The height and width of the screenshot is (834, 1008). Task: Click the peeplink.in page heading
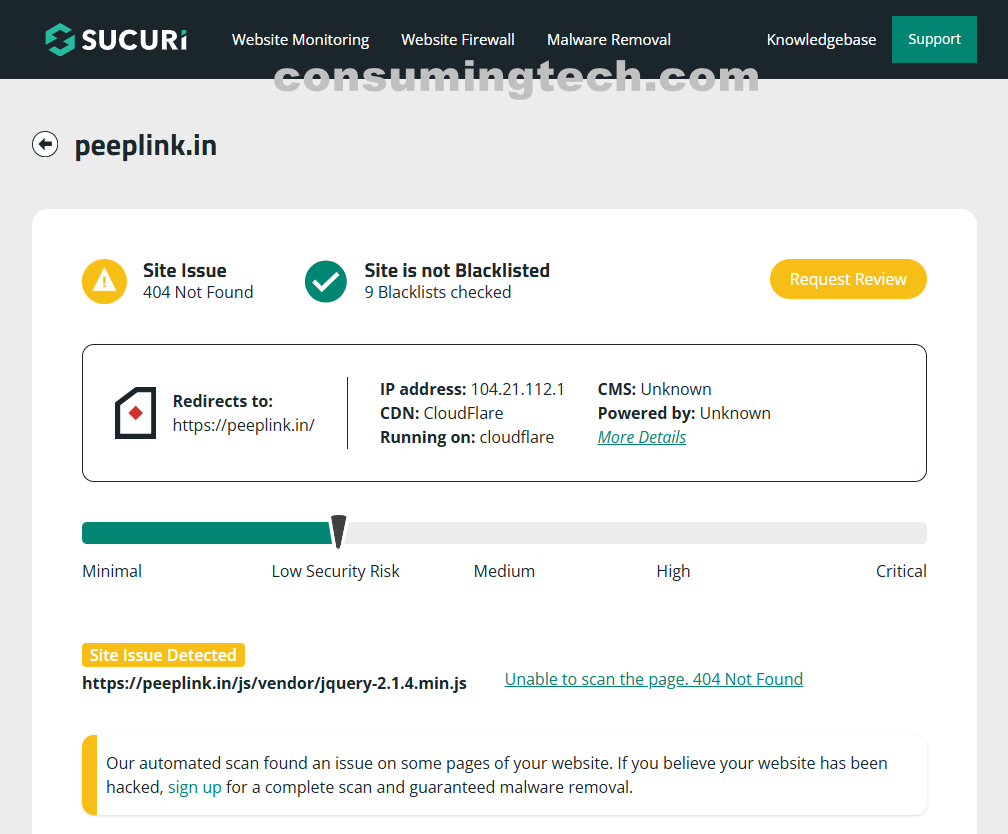(146, 146)
